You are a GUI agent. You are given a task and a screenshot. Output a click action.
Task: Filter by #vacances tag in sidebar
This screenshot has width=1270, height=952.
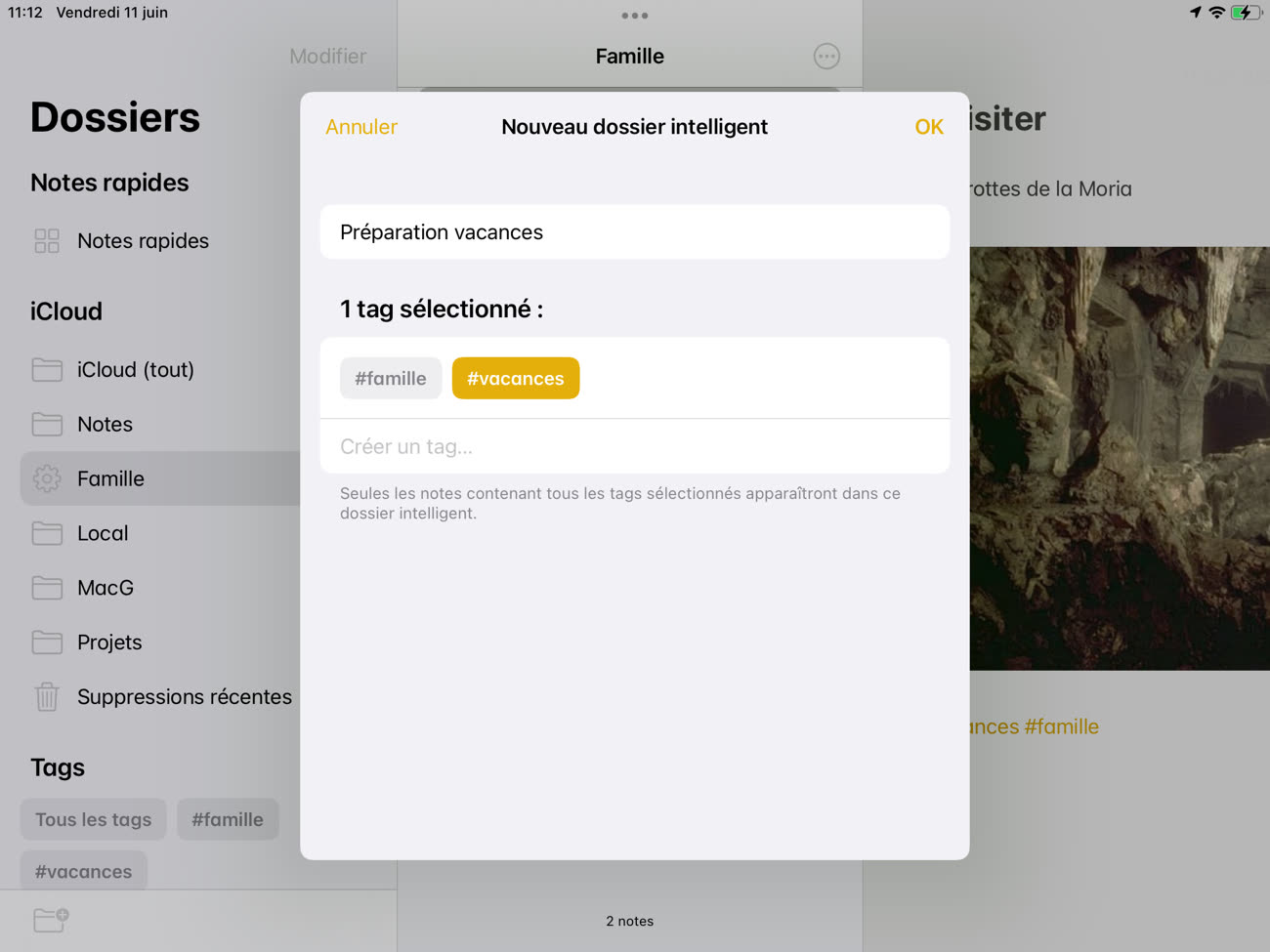pyautogui.click(x=84, y=871)
